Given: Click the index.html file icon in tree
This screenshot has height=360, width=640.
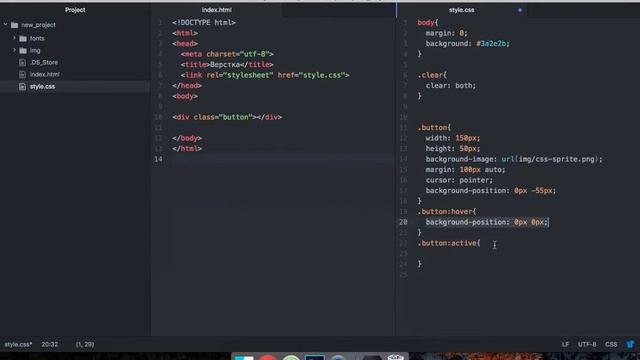Looking at the screenshot, I should (22, 74).
